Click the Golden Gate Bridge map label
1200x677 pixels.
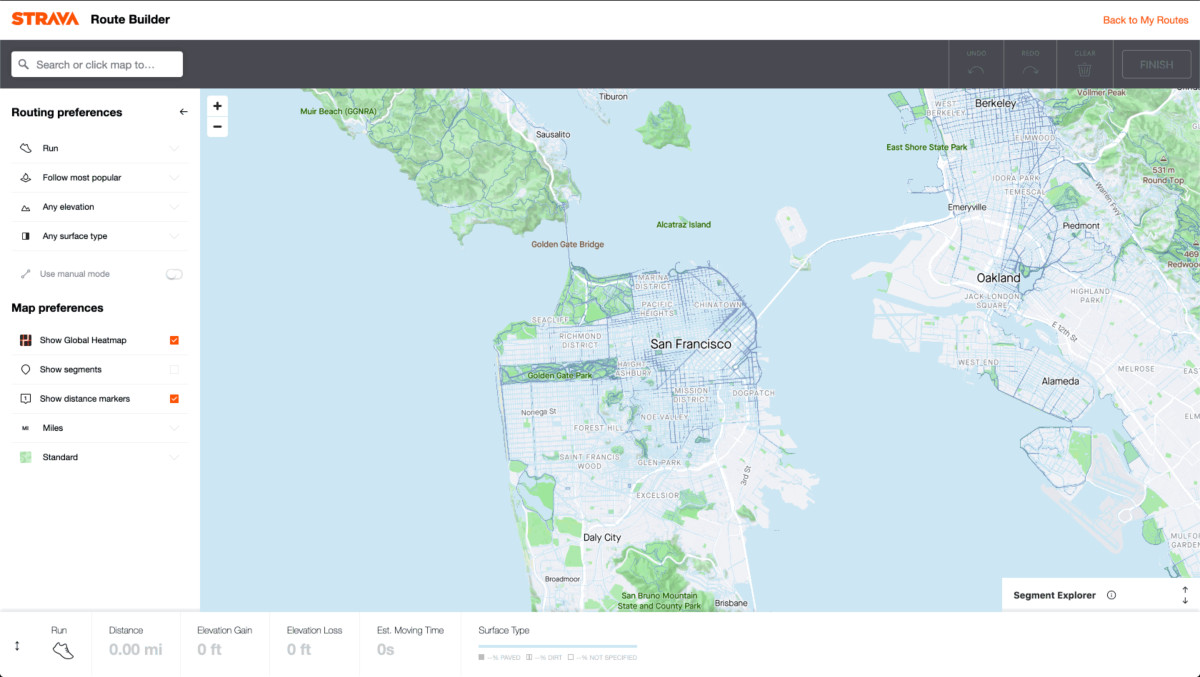tap(567, 244)
